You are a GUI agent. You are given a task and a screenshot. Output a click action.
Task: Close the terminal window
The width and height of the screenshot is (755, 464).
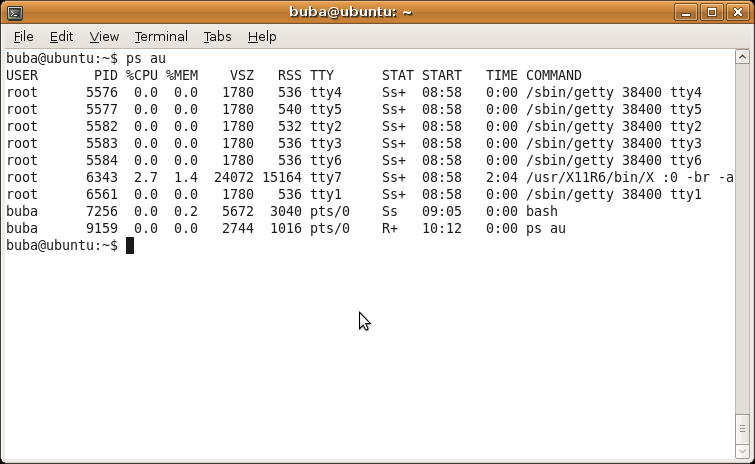click(x=738, y=12)
